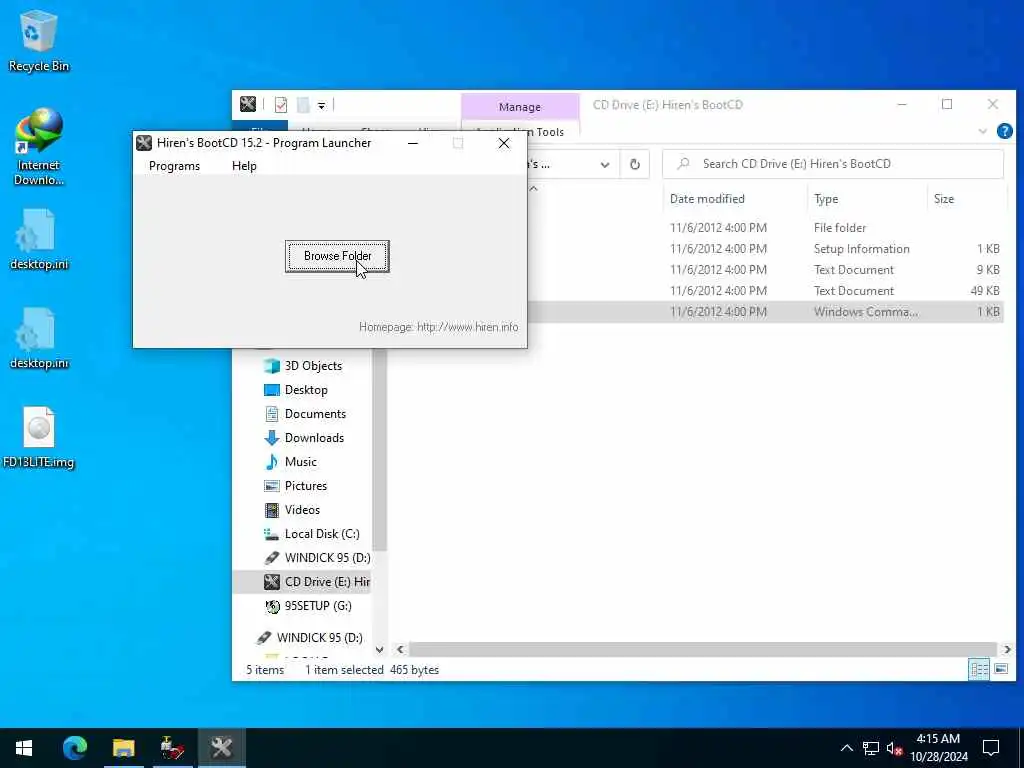Show hidden system tray icons

click(846, 748)
